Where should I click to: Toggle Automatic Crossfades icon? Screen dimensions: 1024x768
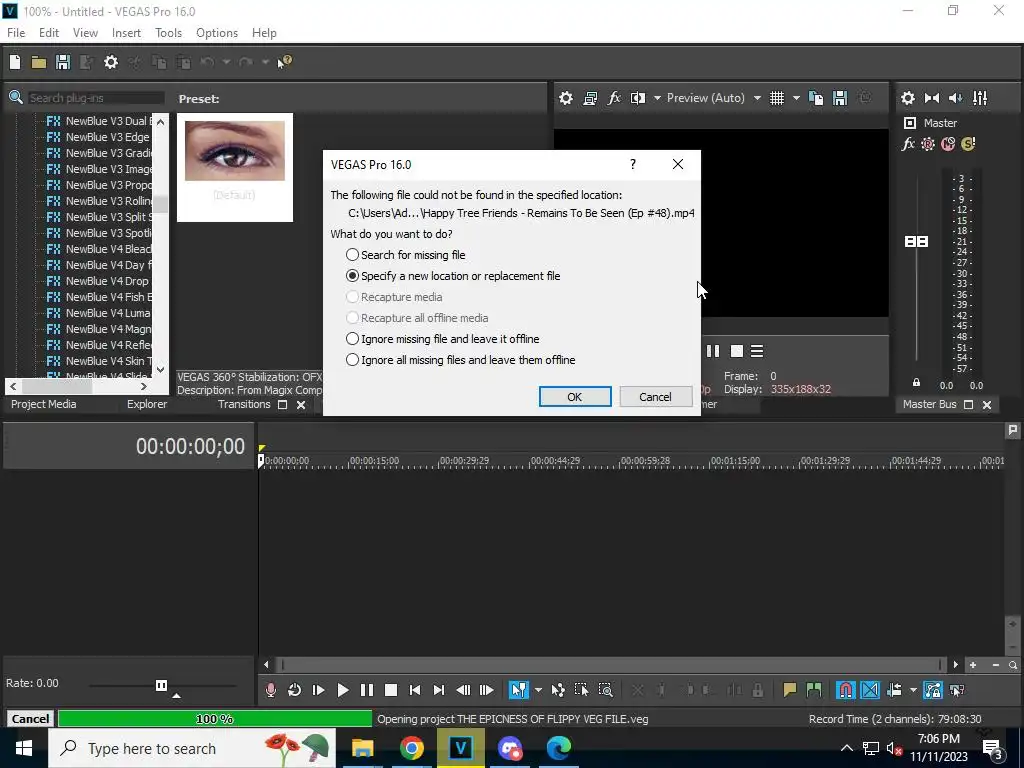coord(870,690)
